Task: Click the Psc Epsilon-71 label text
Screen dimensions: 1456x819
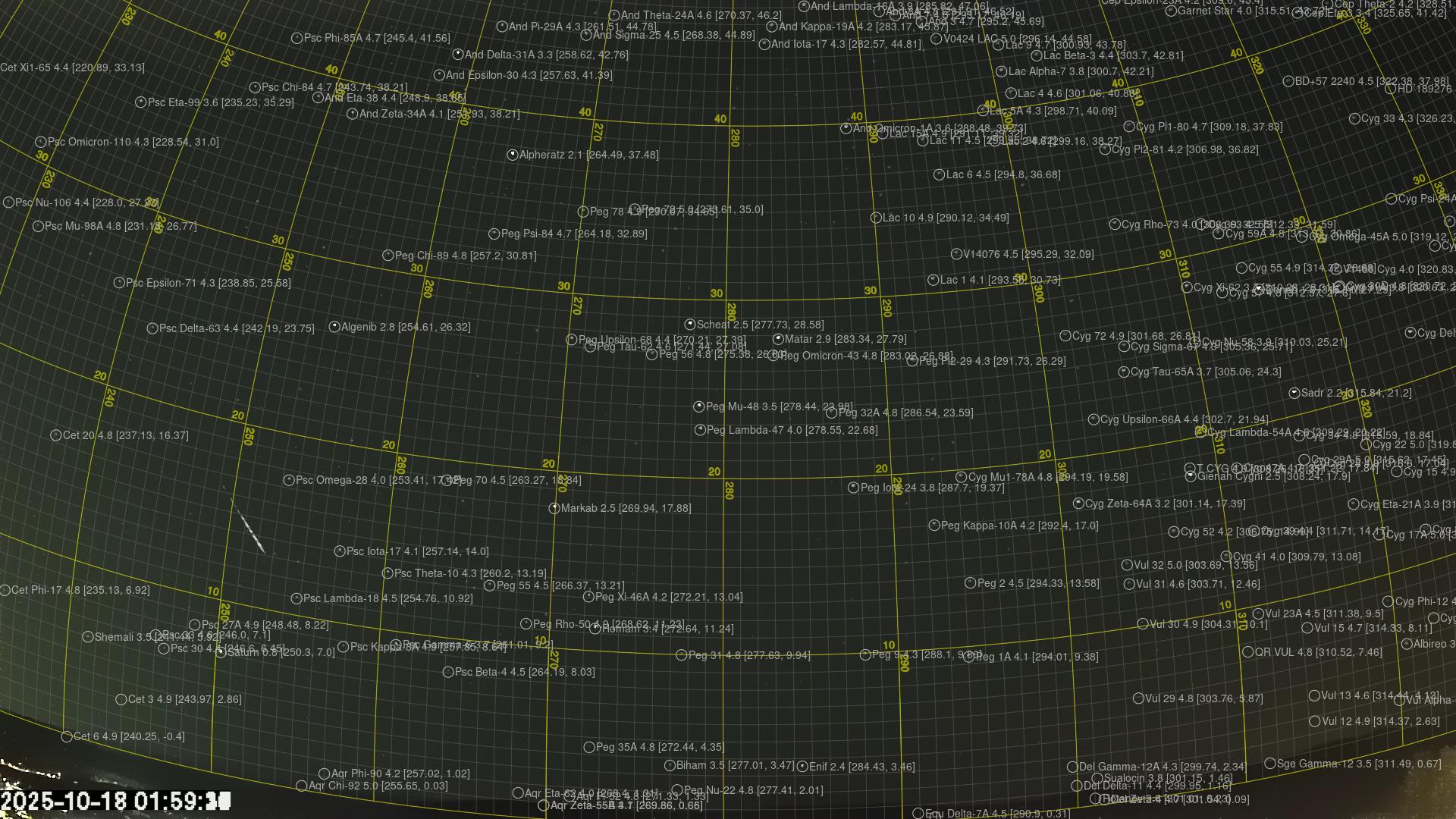Action: tap(208, 283)
